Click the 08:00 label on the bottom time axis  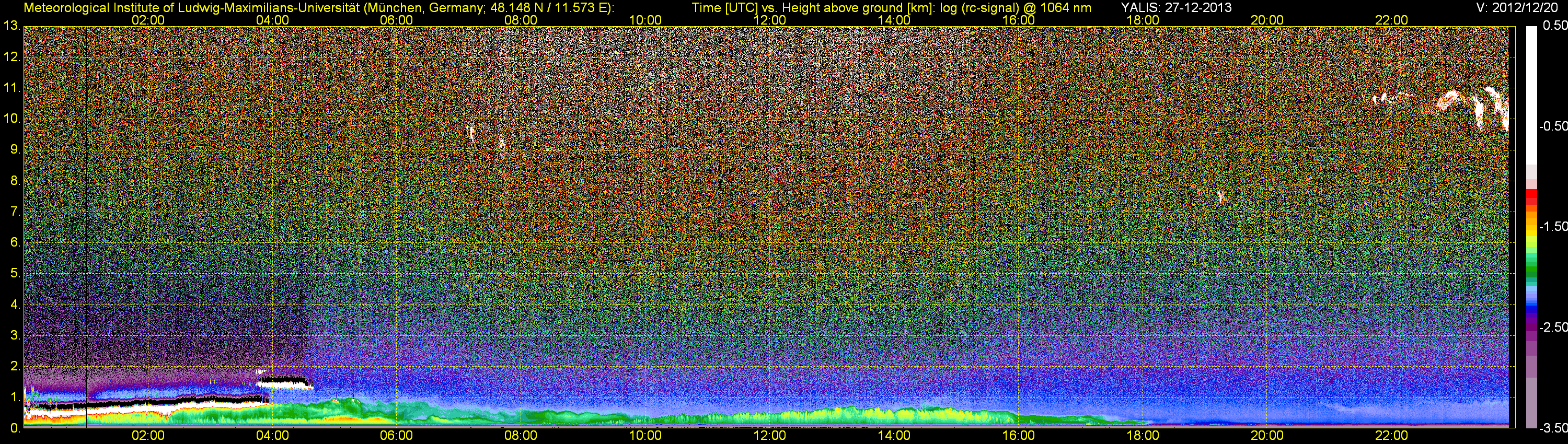click(x=521, y=436)
